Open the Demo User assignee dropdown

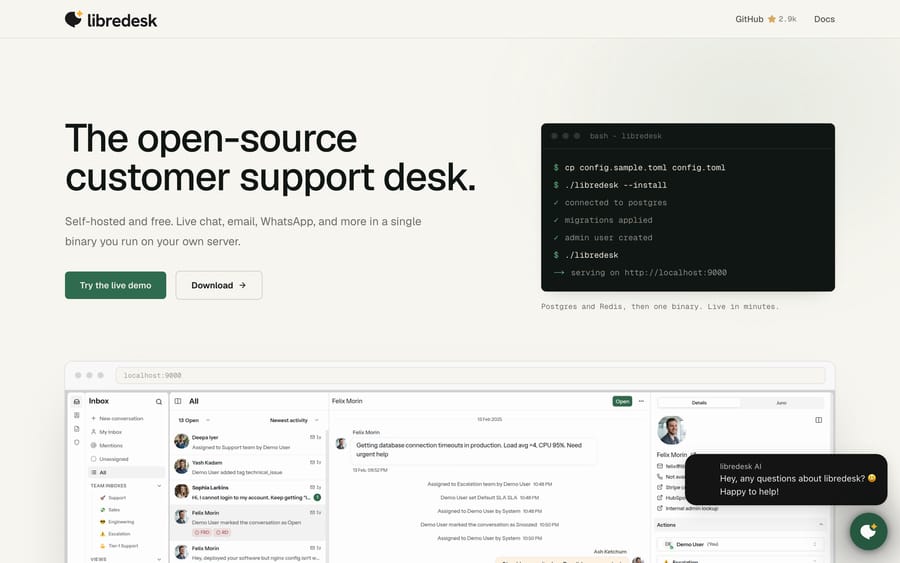tap(739, 544)
